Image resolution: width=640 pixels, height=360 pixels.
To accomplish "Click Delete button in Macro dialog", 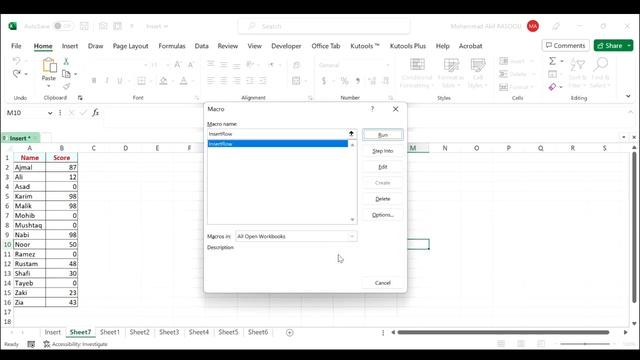I will click(x=382, y=199).
